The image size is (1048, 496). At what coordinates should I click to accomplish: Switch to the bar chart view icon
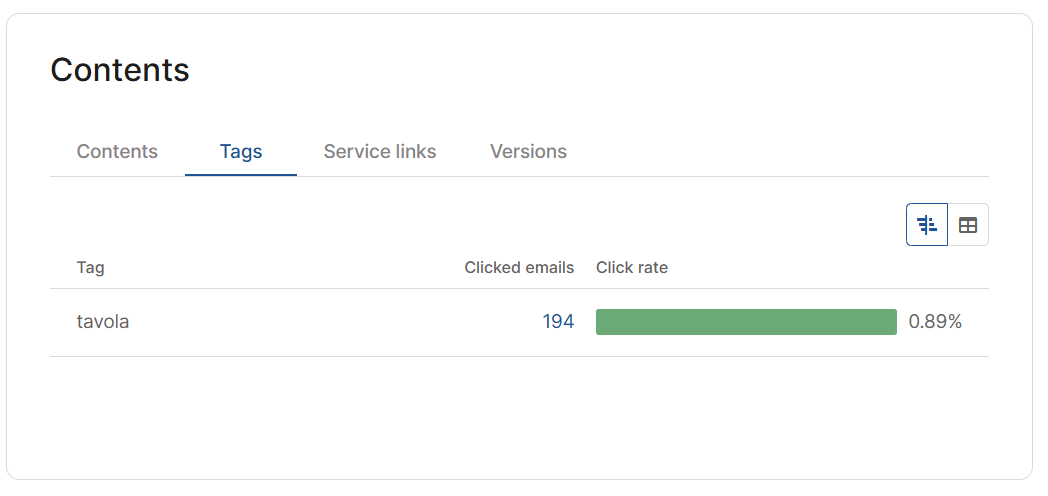[x=927, y=225]
